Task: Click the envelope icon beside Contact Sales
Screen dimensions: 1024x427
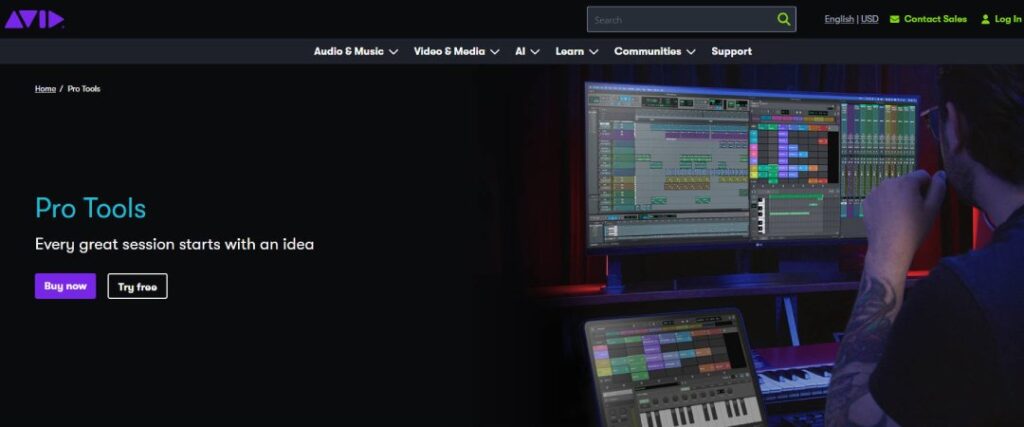Action: (x=894, y=19)
